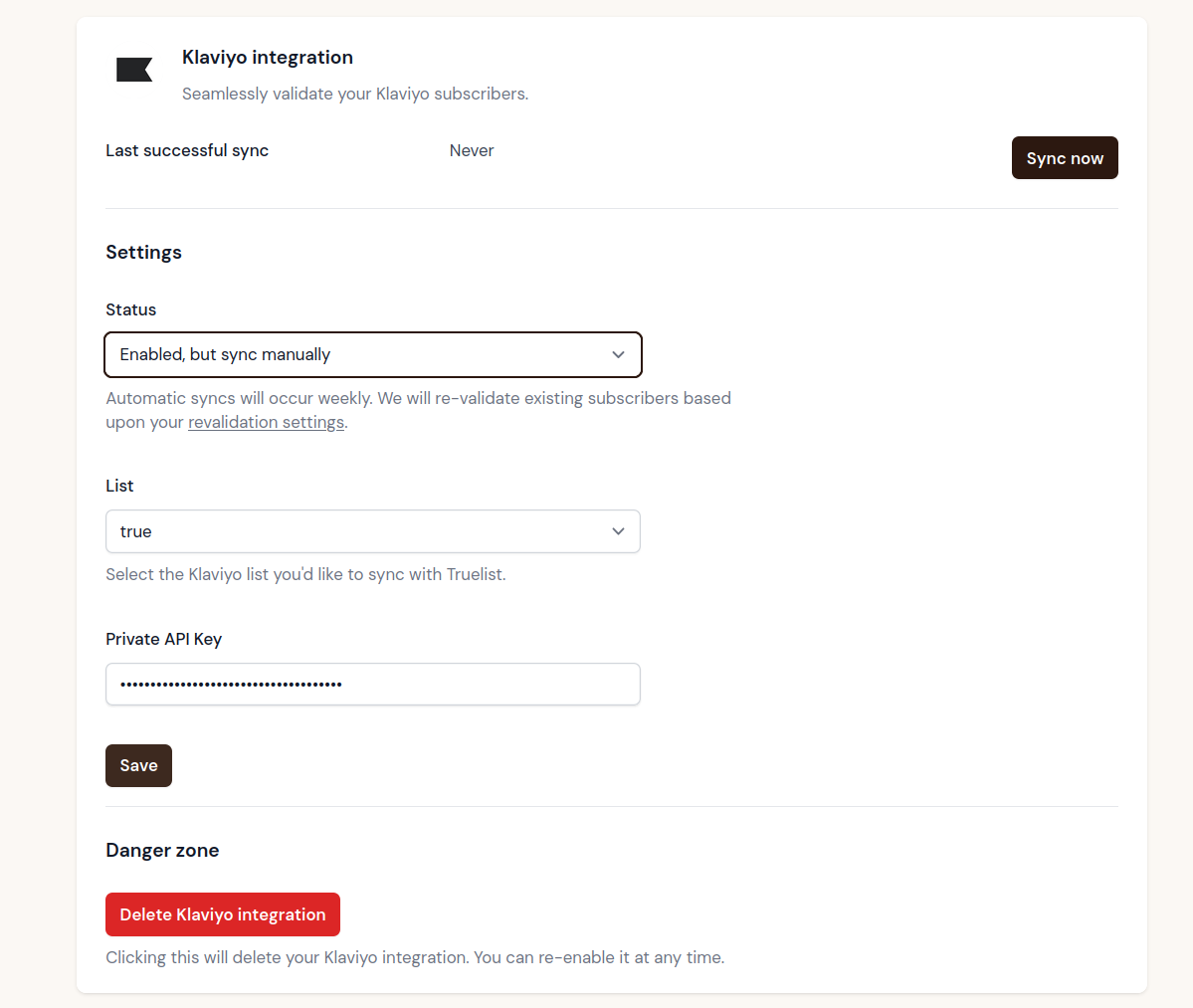Click Delete Klaviyo integration button
Viewport: 1193px width, 1008px height.
pyautogui.click(x=223, y=914)
